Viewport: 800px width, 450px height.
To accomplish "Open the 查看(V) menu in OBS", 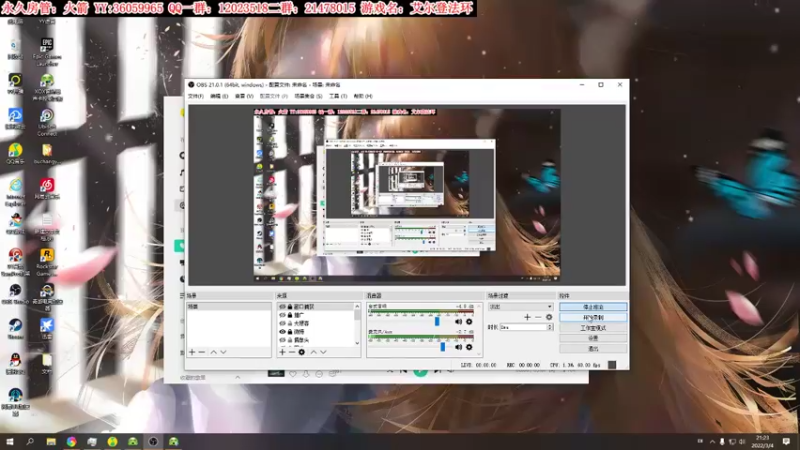I will click(244, 96).
